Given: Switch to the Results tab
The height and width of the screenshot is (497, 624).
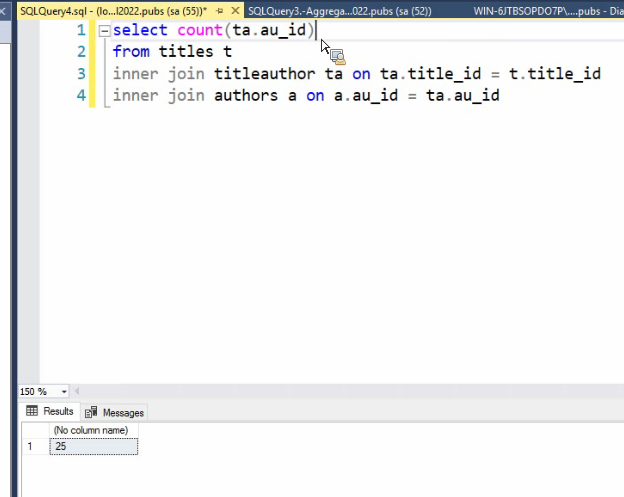Looking at the screenshot, I should 50,411.
